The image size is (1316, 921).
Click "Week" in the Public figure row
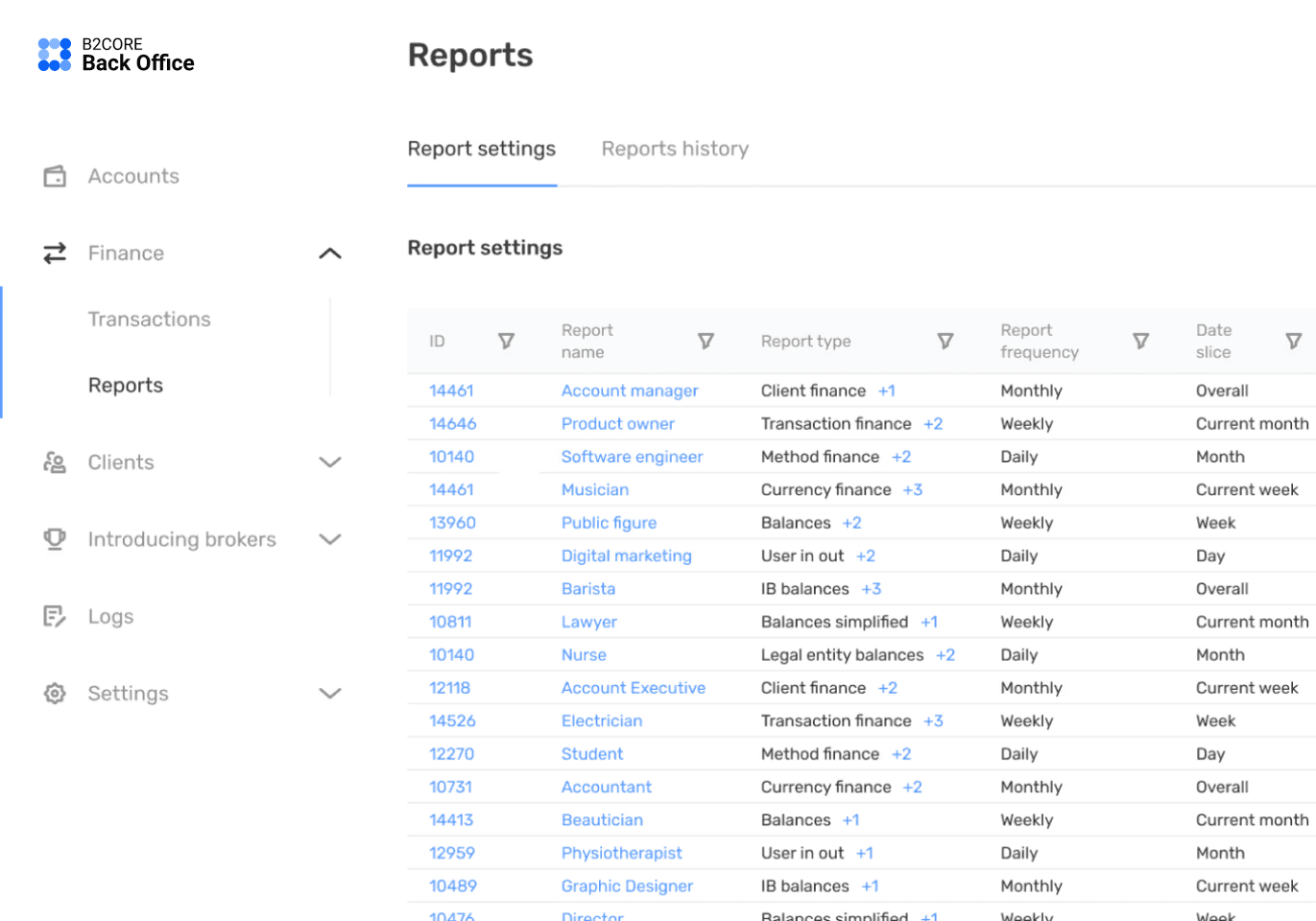pyautogui.click(x=1216, y=523)
